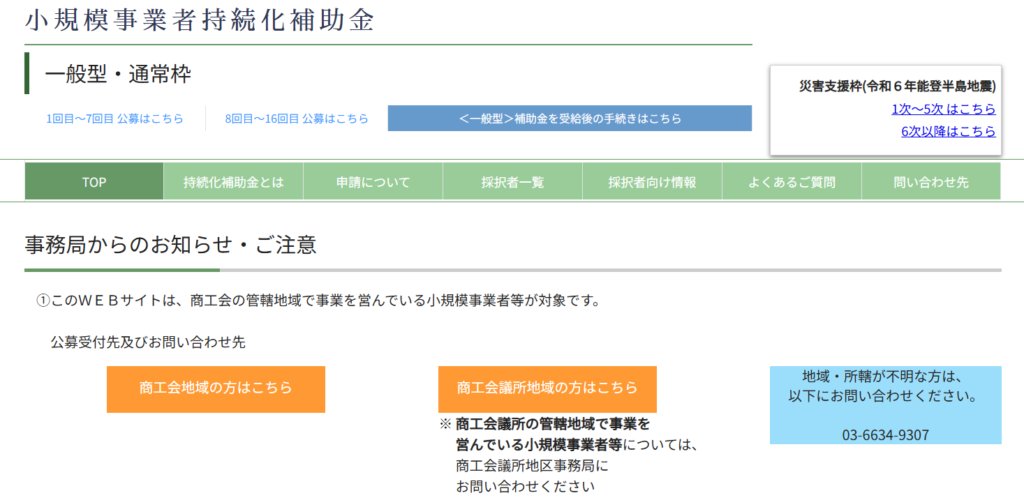Viewport: 1024px width, 500px height.
Task: Open the 8回目～16回目 公募はこちら link
Action: click(297, 118)
